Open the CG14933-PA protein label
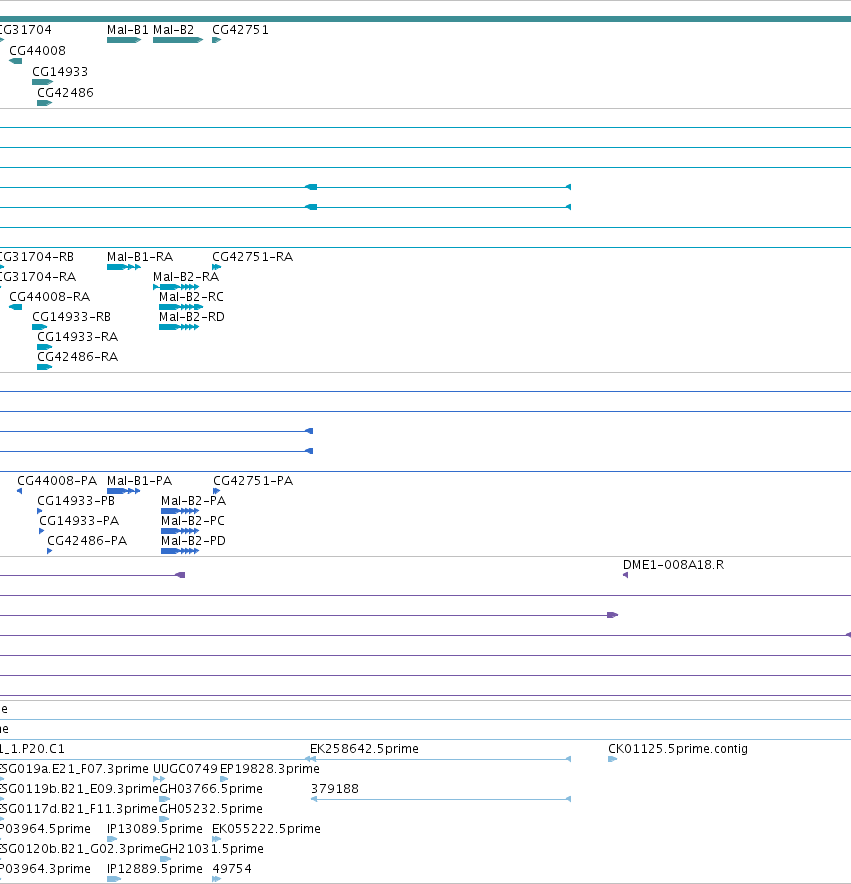Screen dimensions: 851x884 (79, 521)
